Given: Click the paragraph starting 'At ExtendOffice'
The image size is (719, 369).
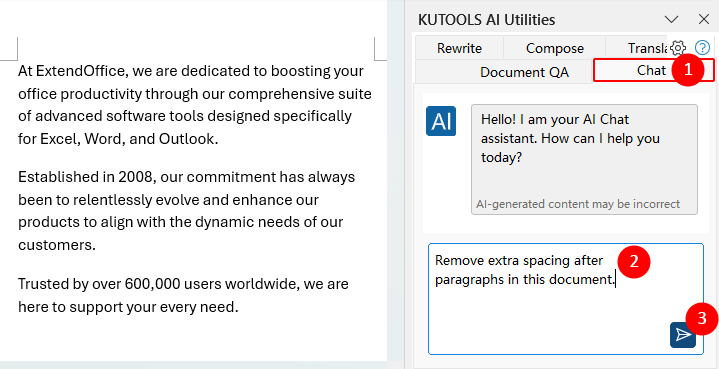Looking at the screenshot, I should [195, 105].
